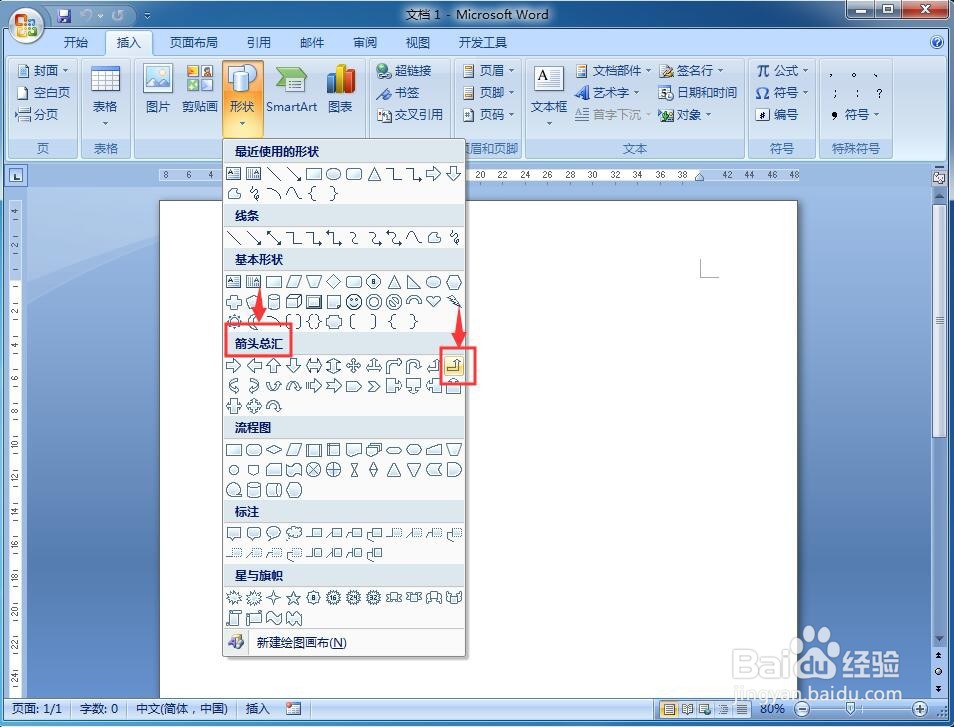Open the Word help button

pyautogui.click(x=937, y=42)
